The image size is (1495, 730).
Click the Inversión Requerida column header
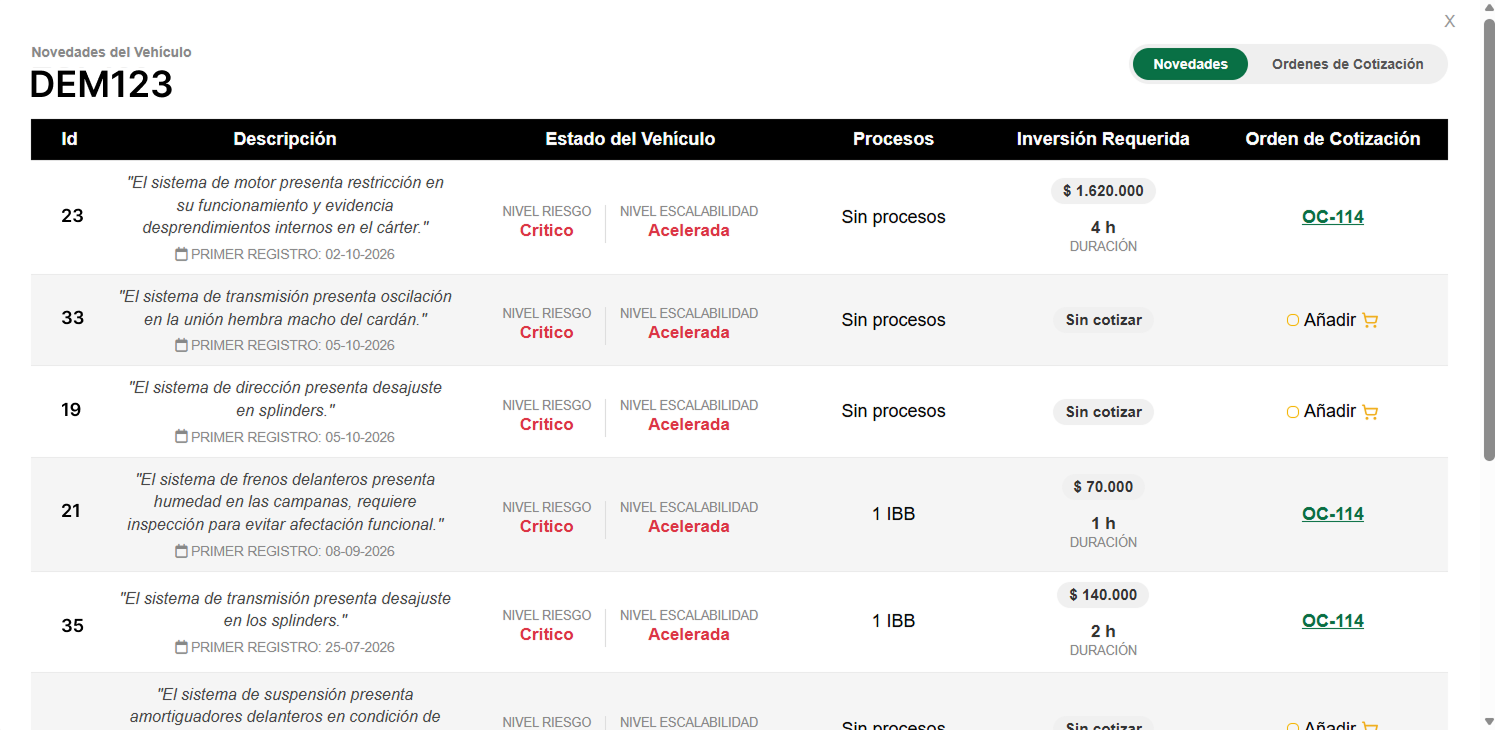point(1103,139)
